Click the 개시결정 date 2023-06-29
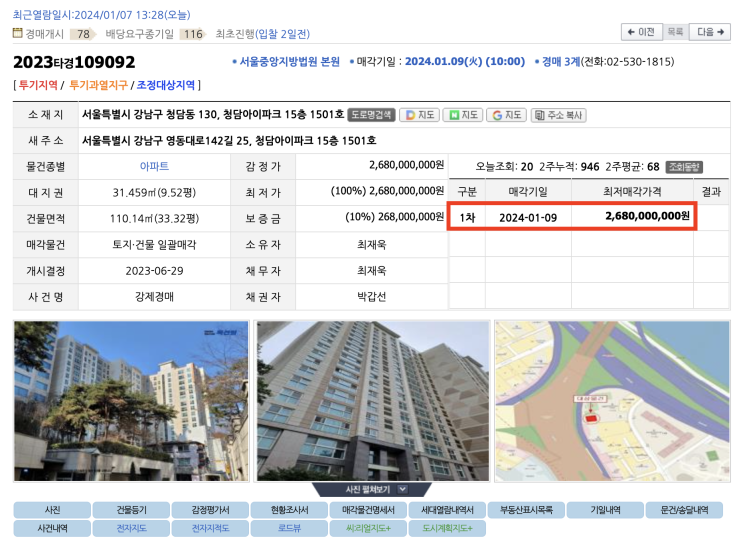 154,271
